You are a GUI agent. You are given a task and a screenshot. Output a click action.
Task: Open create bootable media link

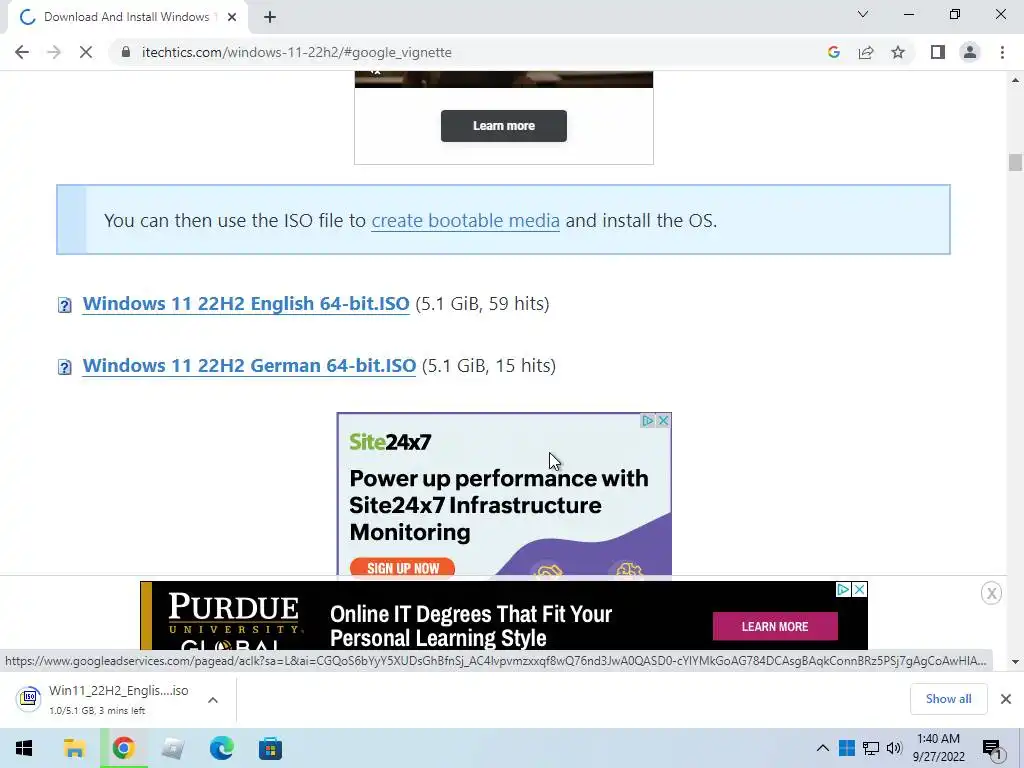click(x=465, y=221)
